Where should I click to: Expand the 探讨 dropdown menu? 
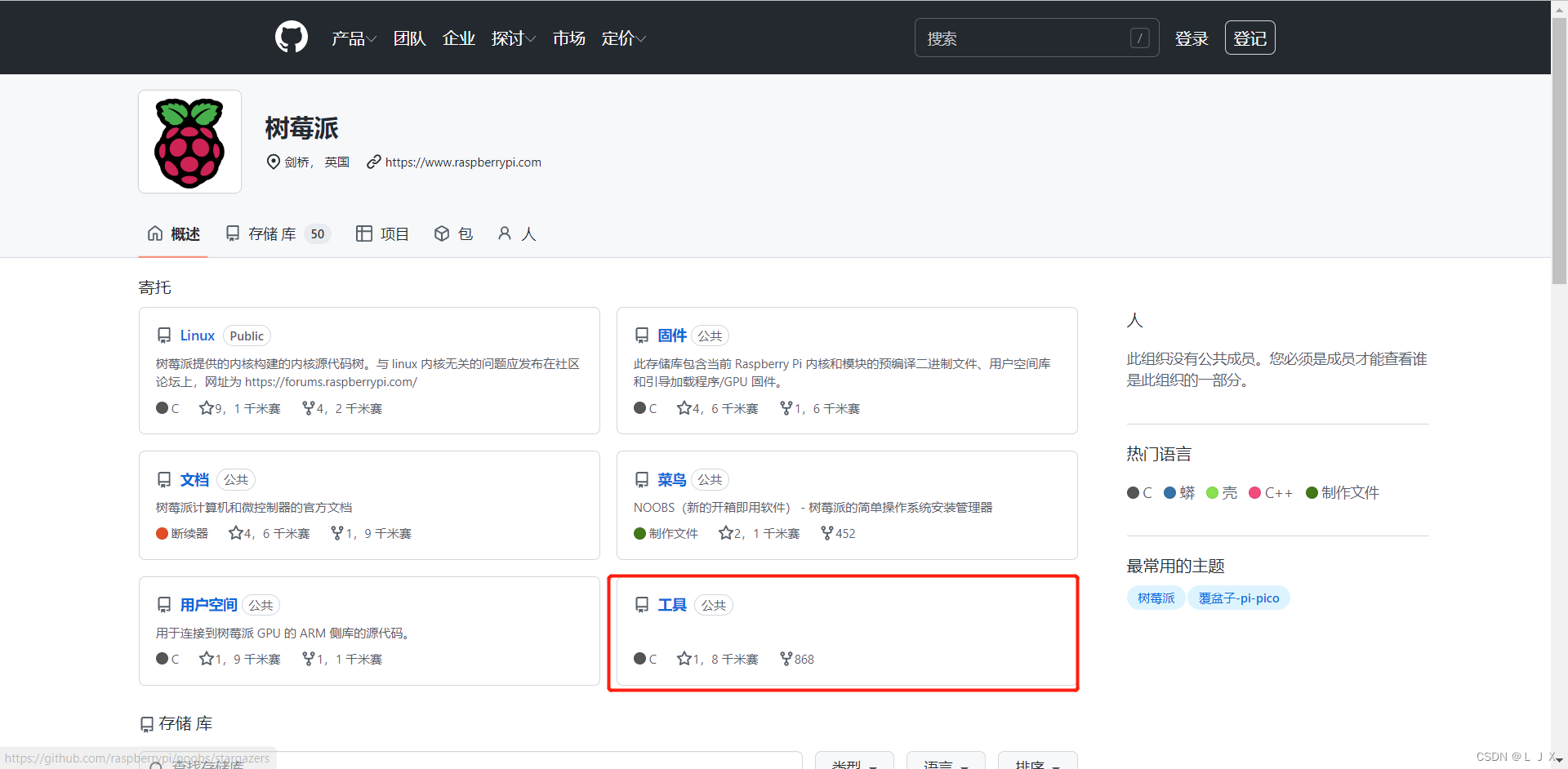(x=514, y=38)
